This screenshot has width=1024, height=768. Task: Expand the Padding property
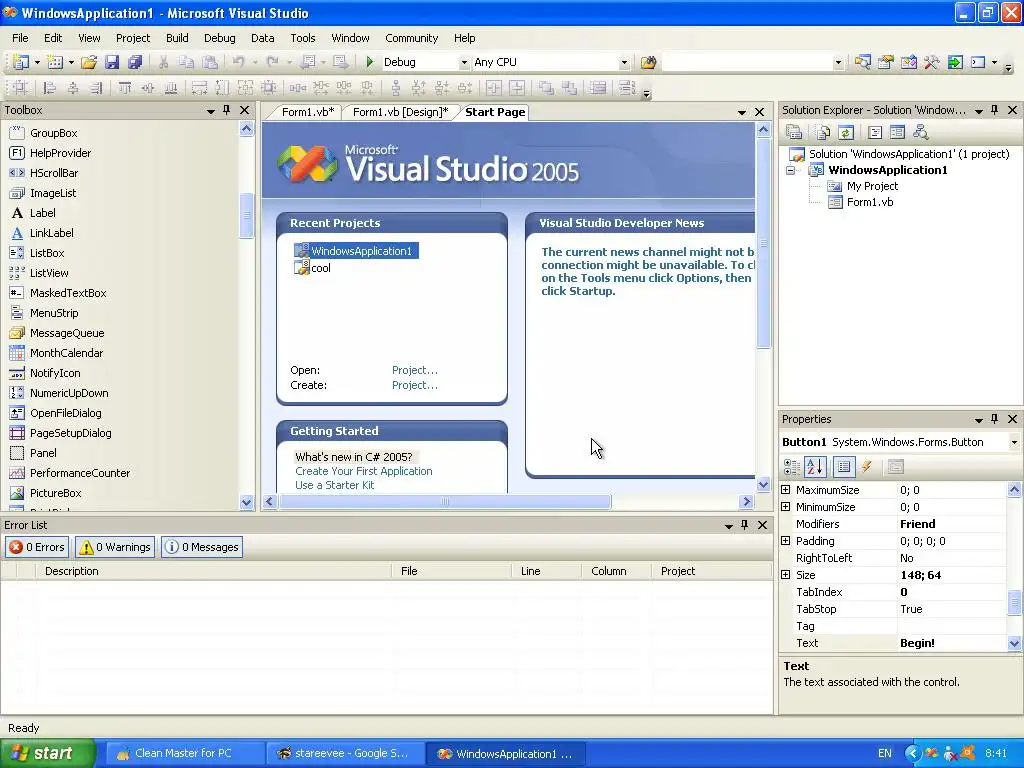pos(786,540)
